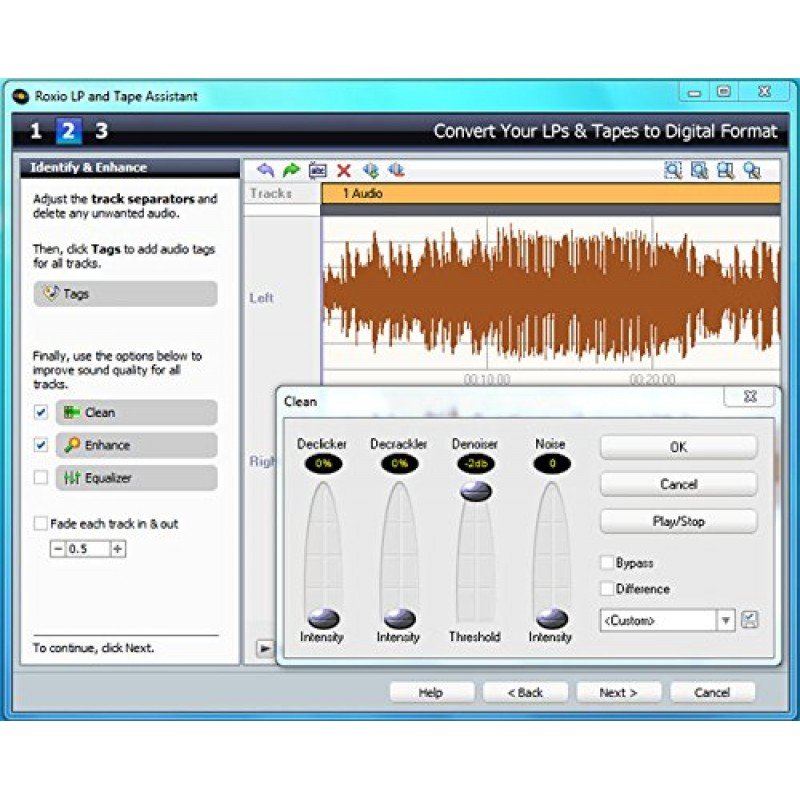The image size is (800, 800).
Task: Click the Noise intensity slider knob
Action: point(552,618)
